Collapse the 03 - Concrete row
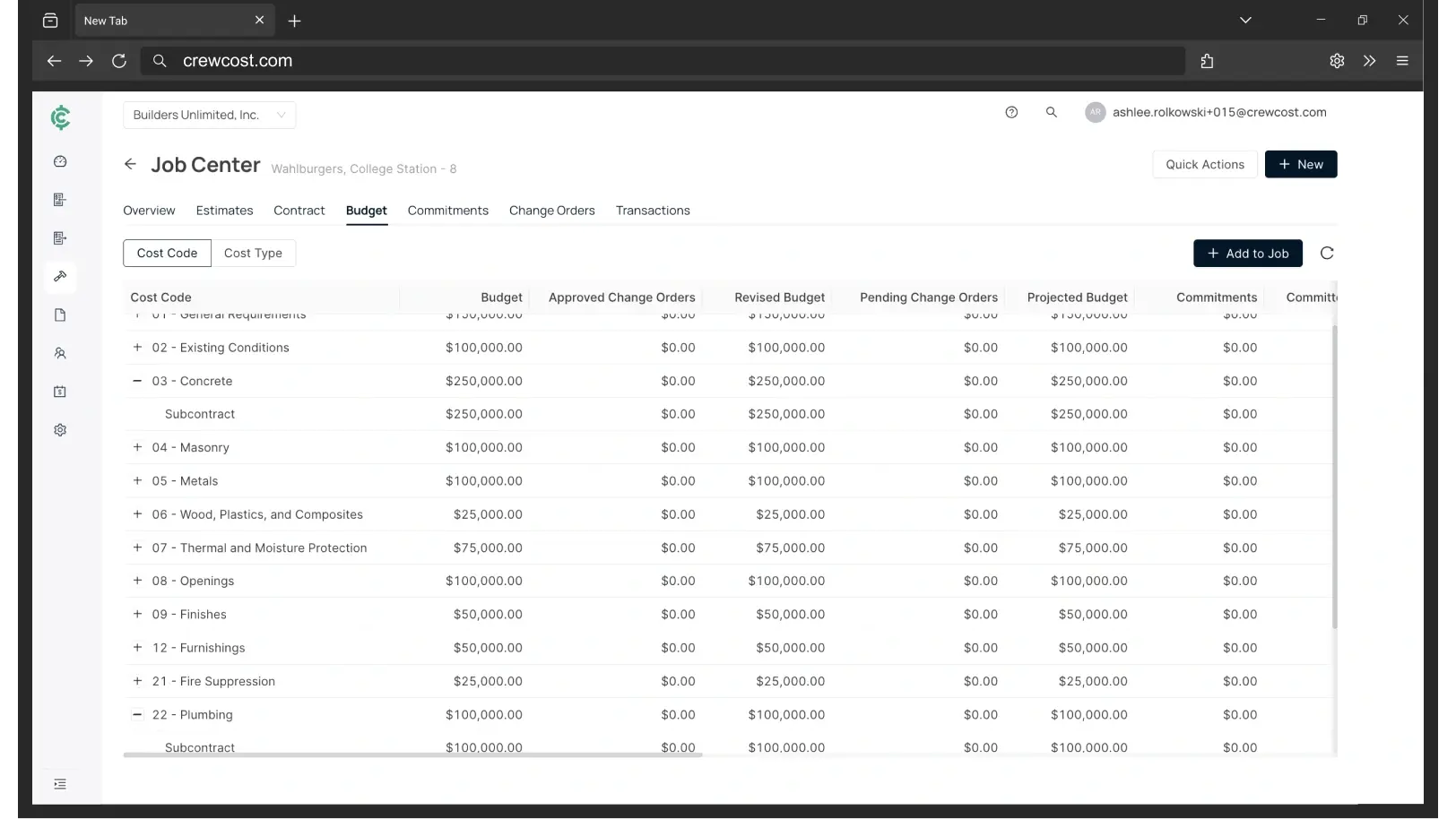 click(x=137, y=381)
